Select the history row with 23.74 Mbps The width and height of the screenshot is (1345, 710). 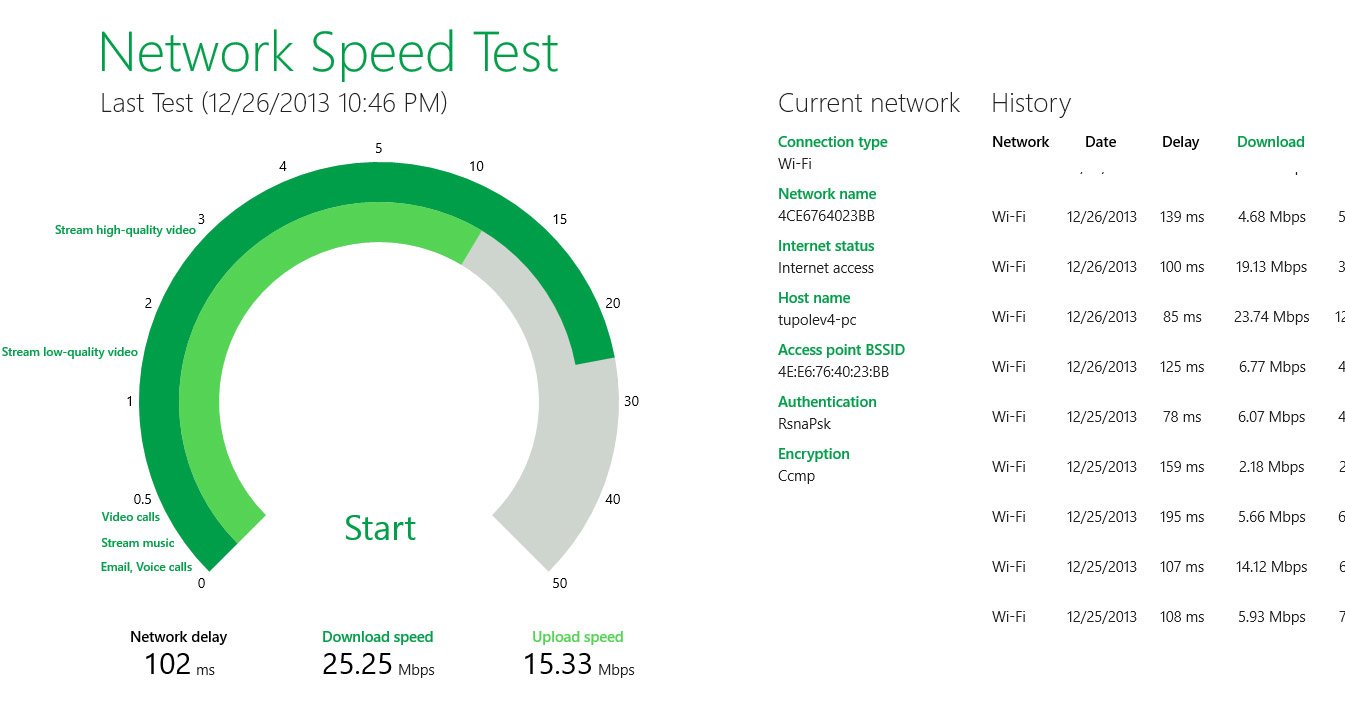(1168, 317)
